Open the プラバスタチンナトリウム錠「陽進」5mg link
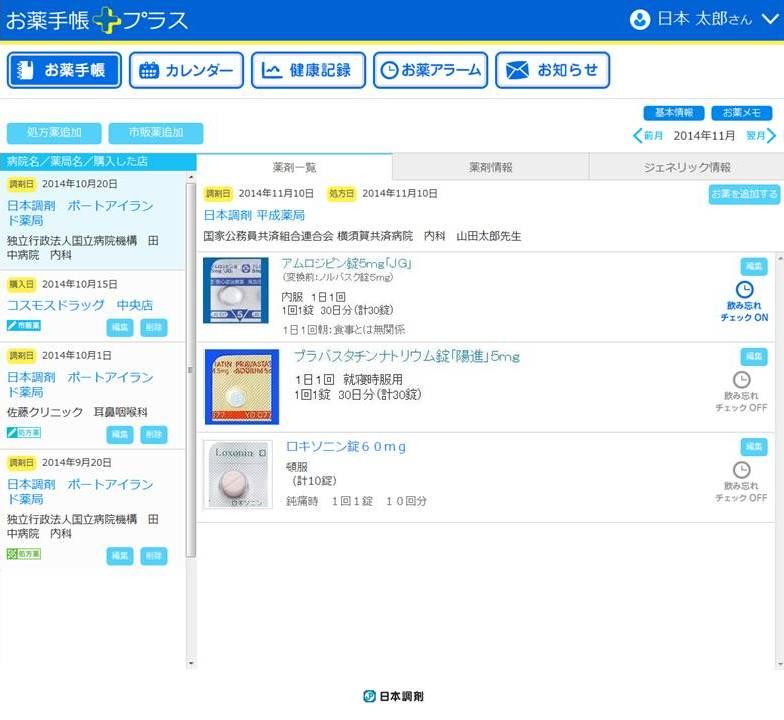This screenshot has height=720, width=784. 406,356
